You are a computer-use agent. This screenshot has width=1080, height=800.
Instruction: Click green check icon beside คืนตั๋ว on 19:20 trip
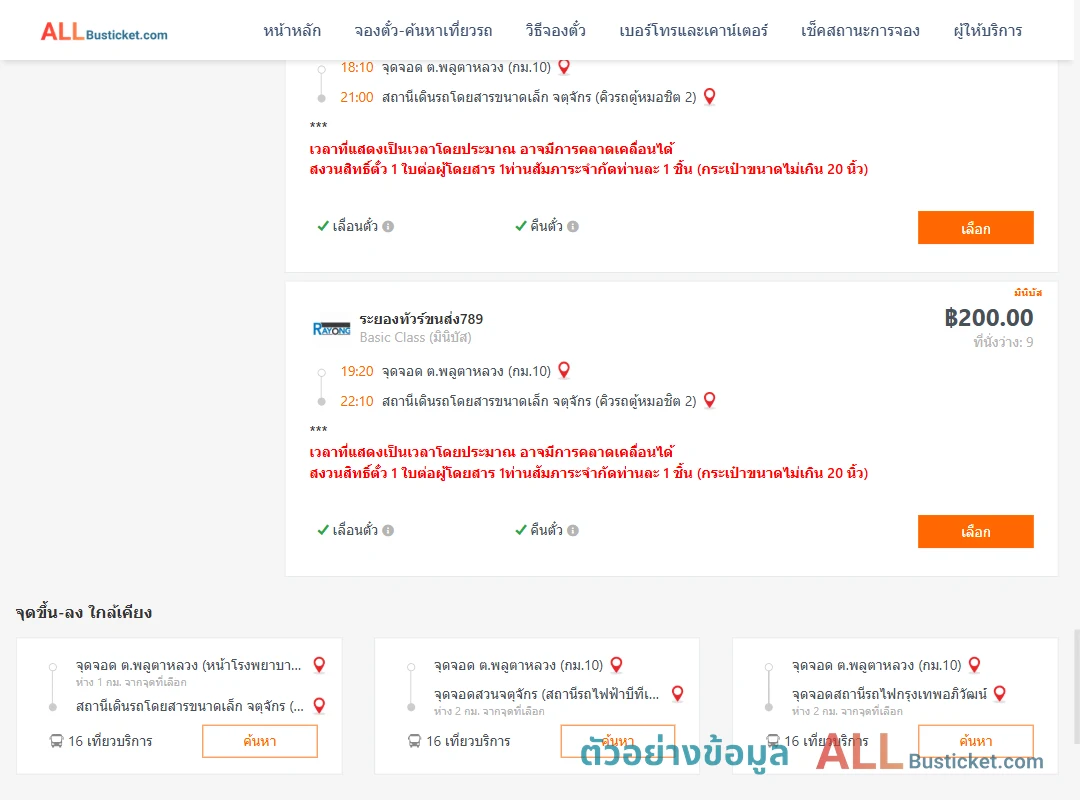521,530
